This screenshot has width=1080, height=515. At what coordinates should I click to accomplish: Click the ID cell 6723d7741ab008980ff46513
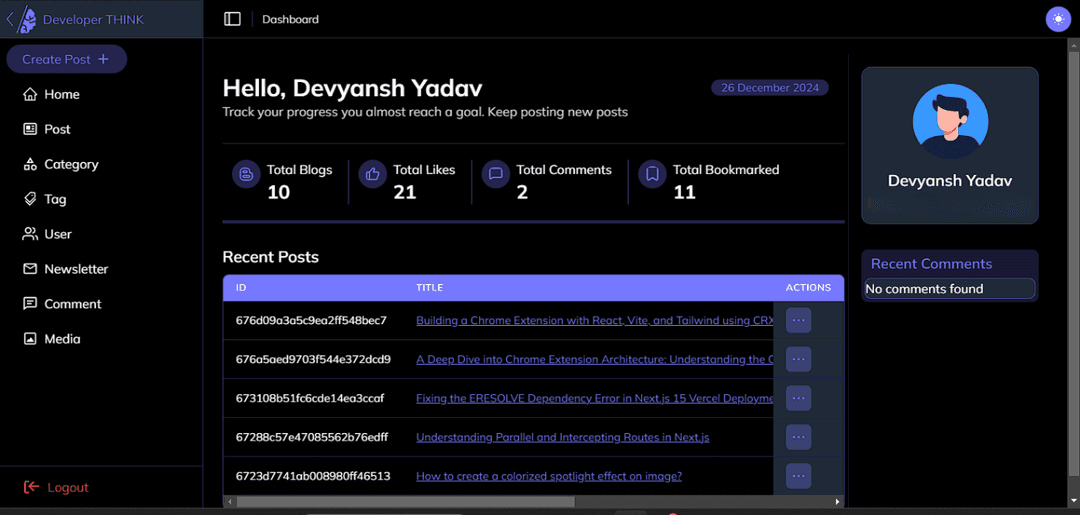(x=313, y=476)
